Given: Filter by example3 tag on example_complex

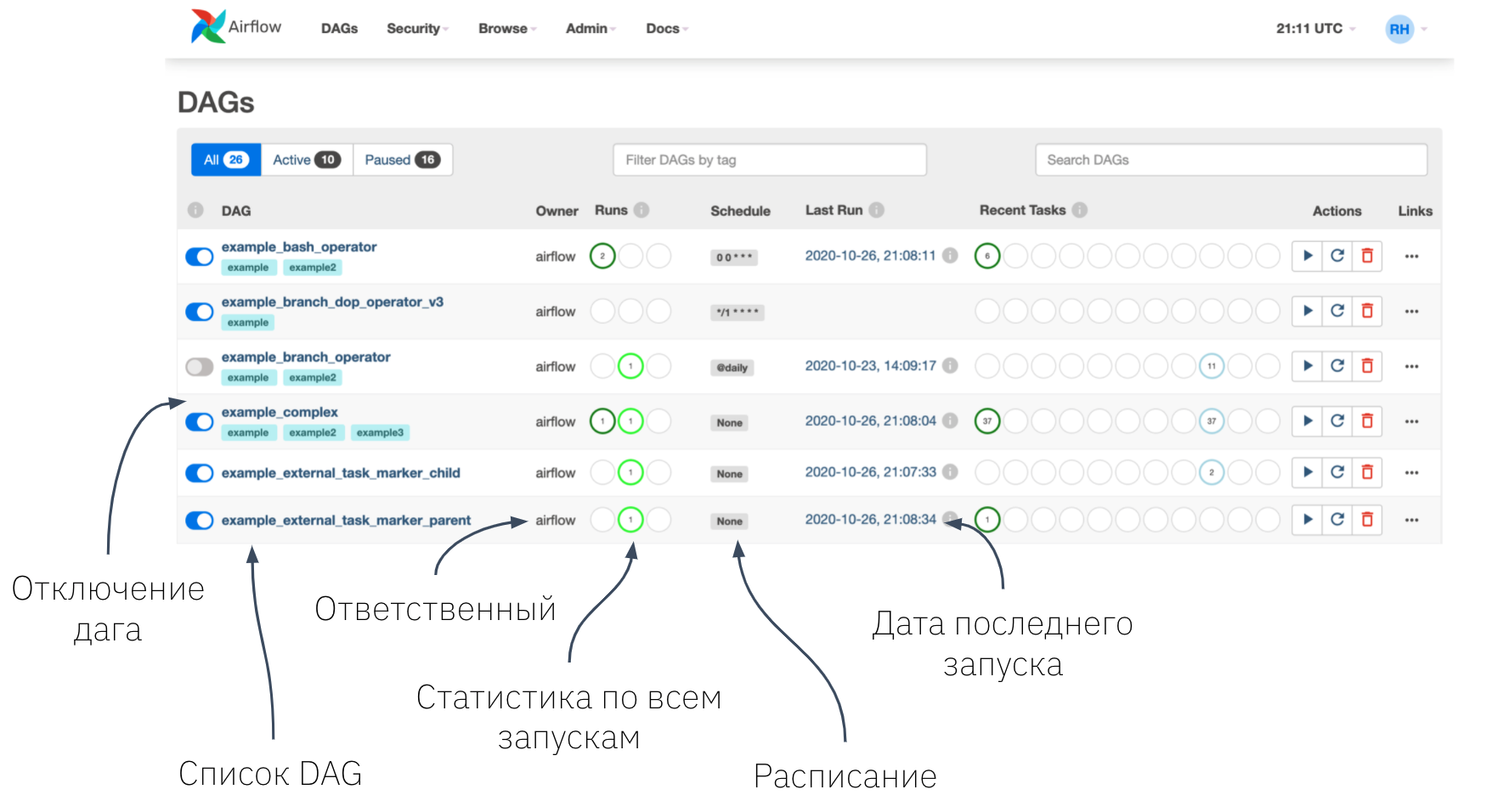Looking at the screenshot, I should point(380,433).
